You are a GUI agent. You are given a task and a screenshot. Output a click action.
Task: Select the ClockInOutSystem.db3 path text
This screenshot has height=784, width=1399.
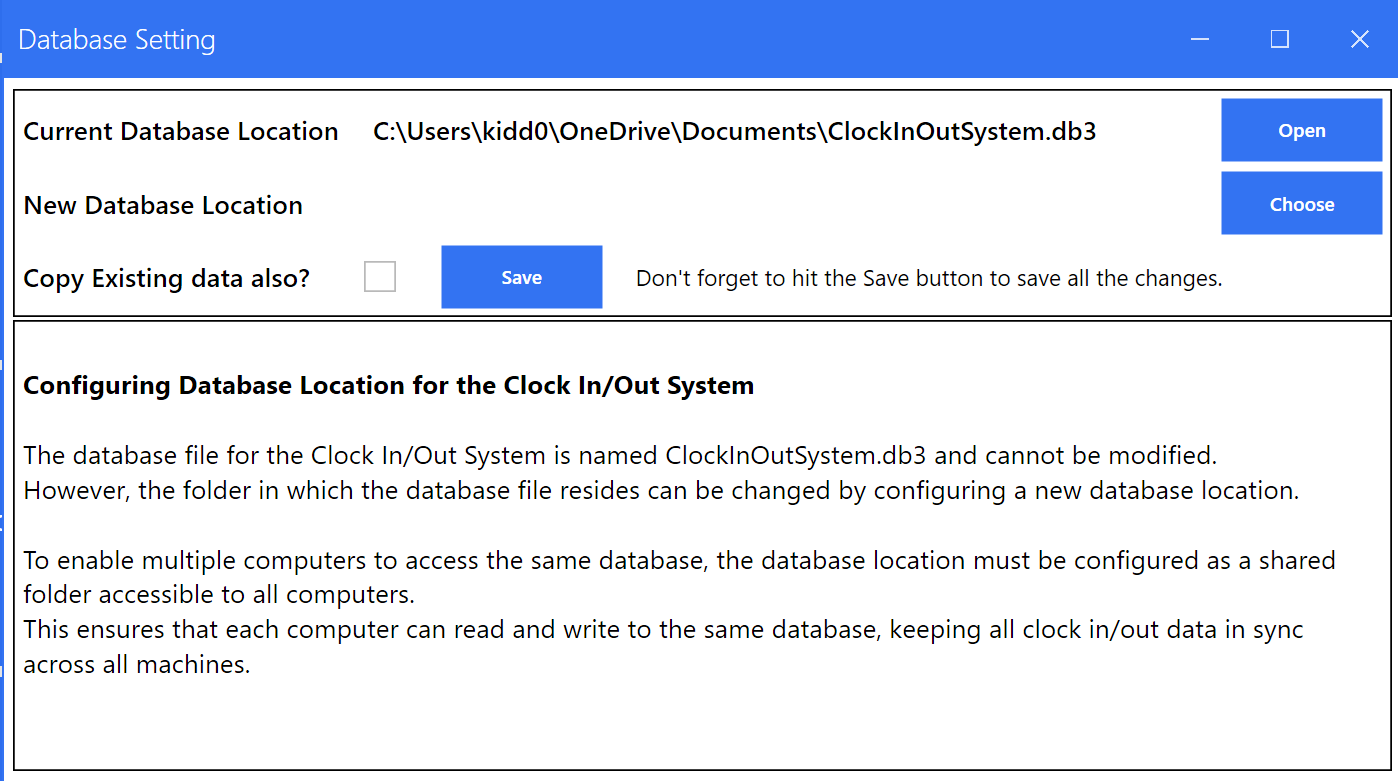click(735, 131)
